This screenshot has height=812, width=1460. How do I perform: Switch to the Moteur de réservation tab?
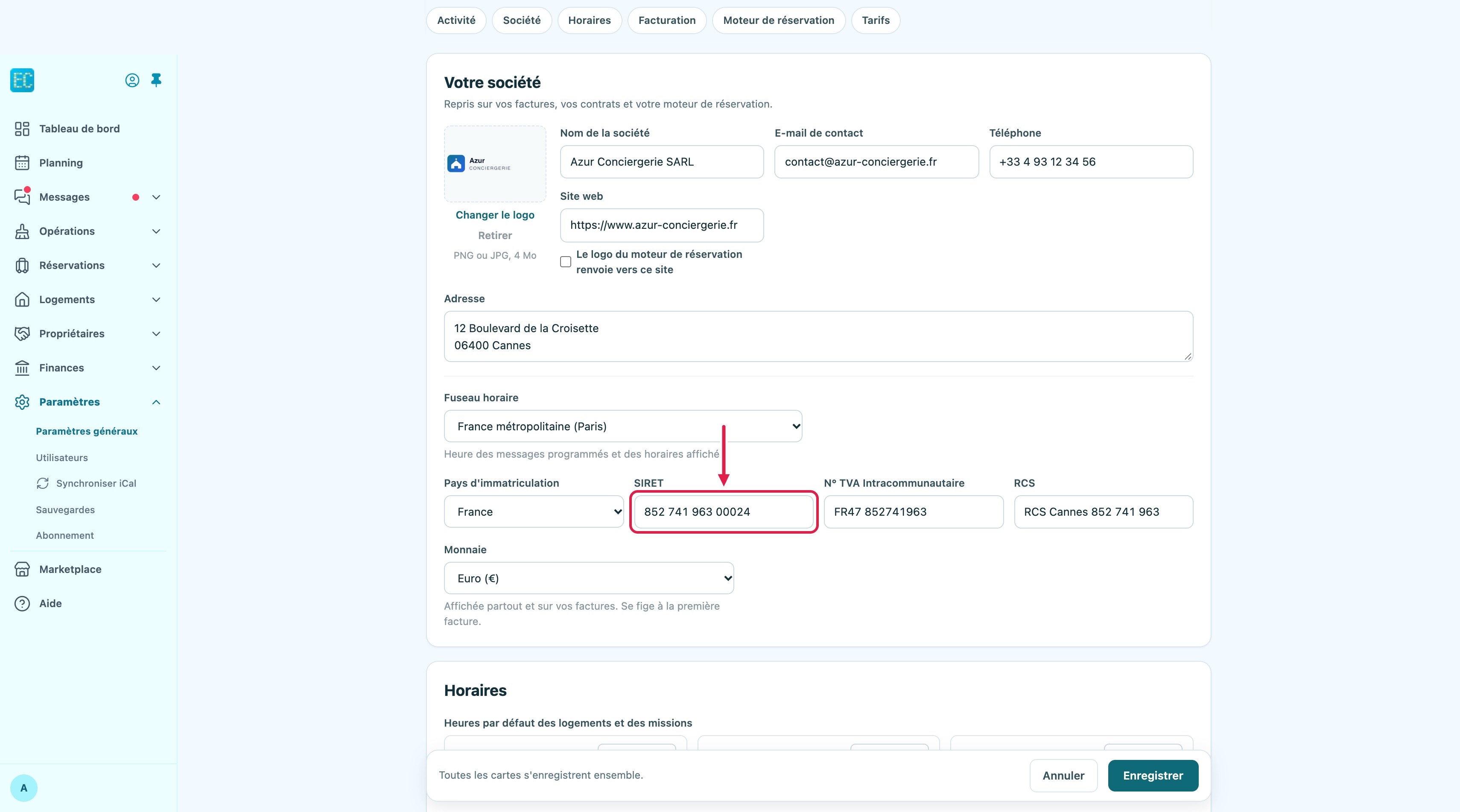click(x=779, y=20)
